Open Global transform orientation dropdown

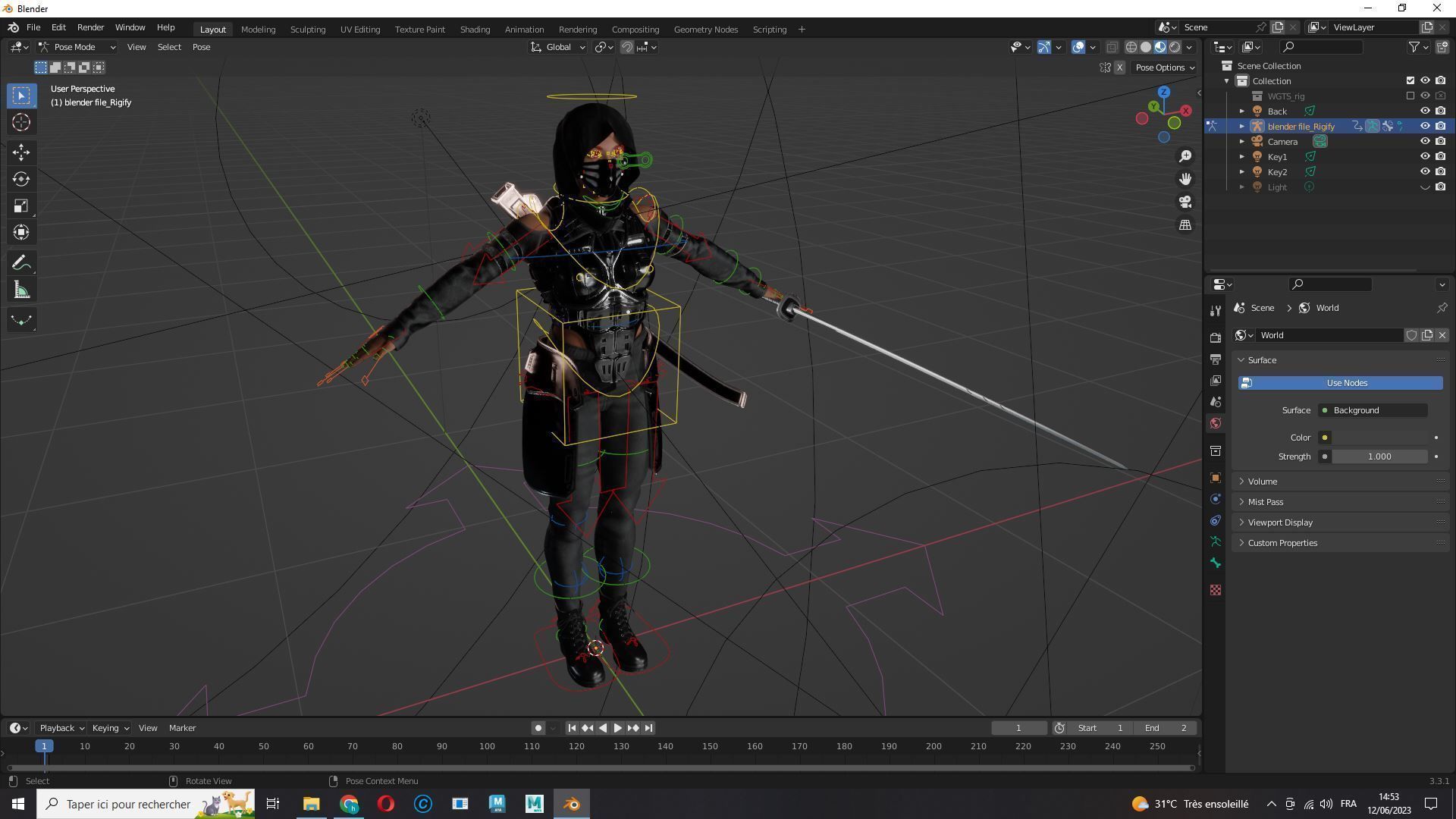pos(558,47)
